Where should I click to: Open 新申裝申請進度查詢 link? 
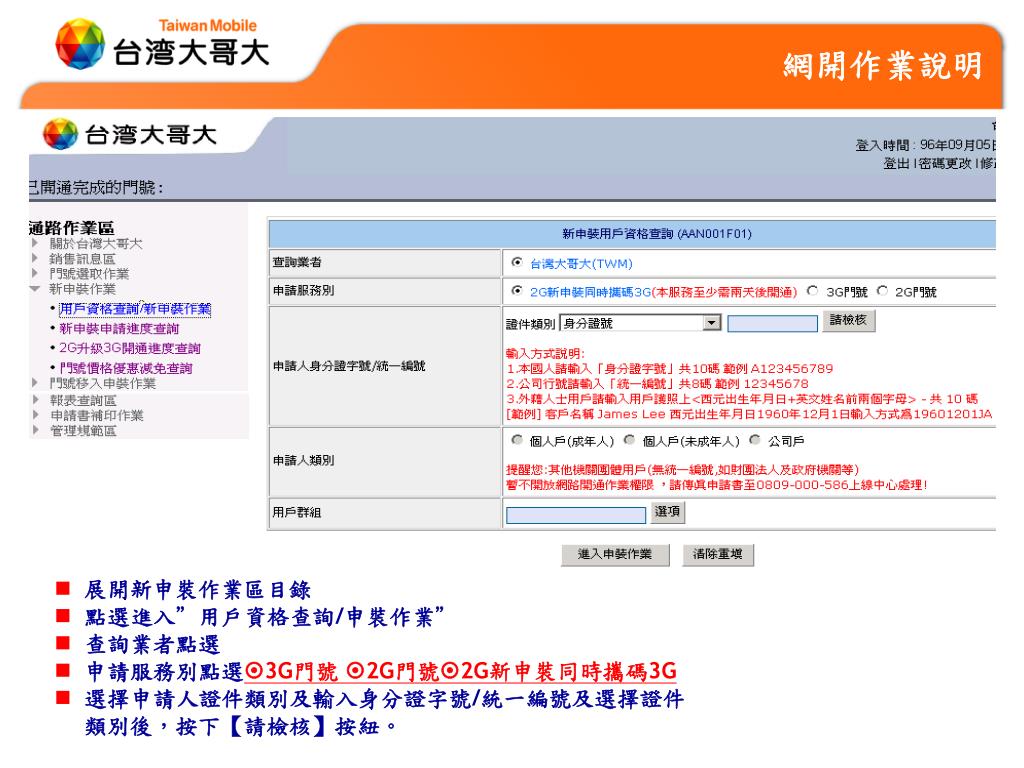[x=119, y=328]
